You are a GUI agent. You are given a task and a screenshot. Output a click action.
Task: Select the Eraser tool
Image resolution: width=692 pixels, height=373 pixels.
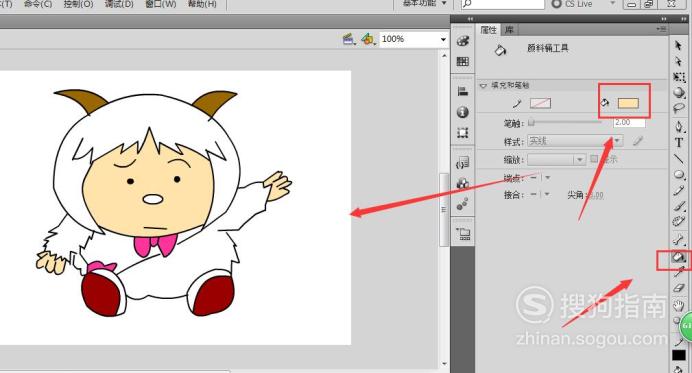[x=678, y=288]
